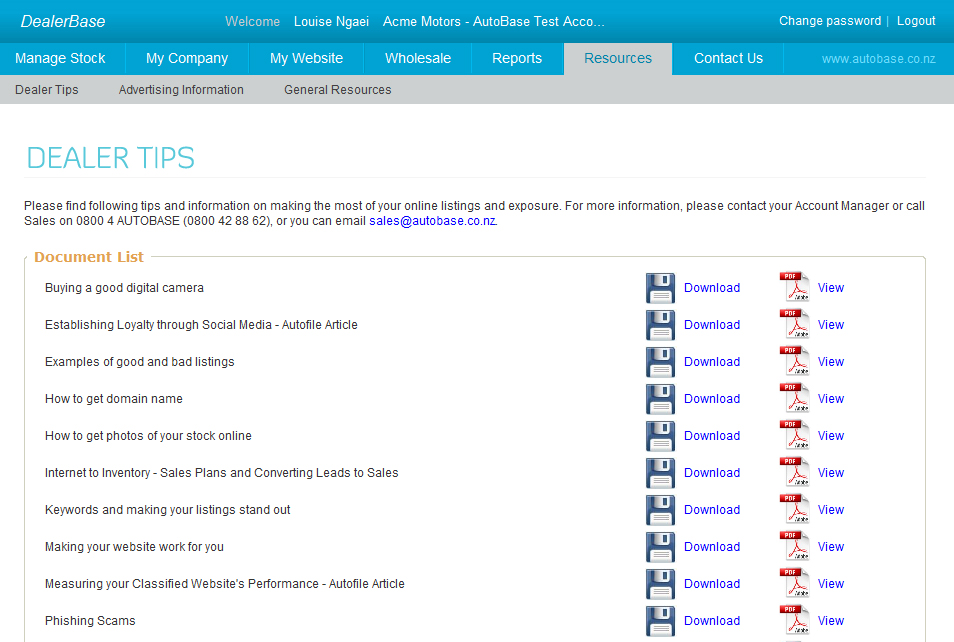
Task: Email sales@autobase.co.nz via the link
Action: (x=430, y=220)
